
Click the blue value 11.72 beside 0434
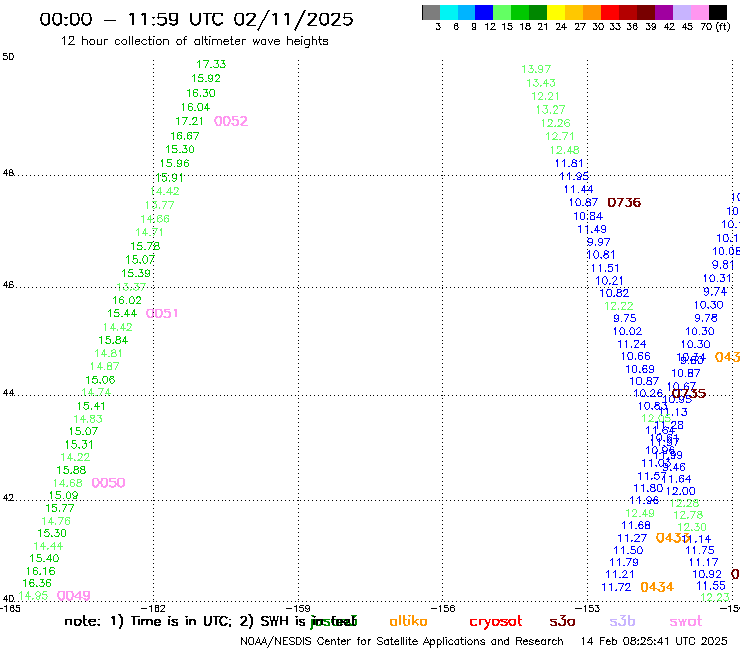616,587
